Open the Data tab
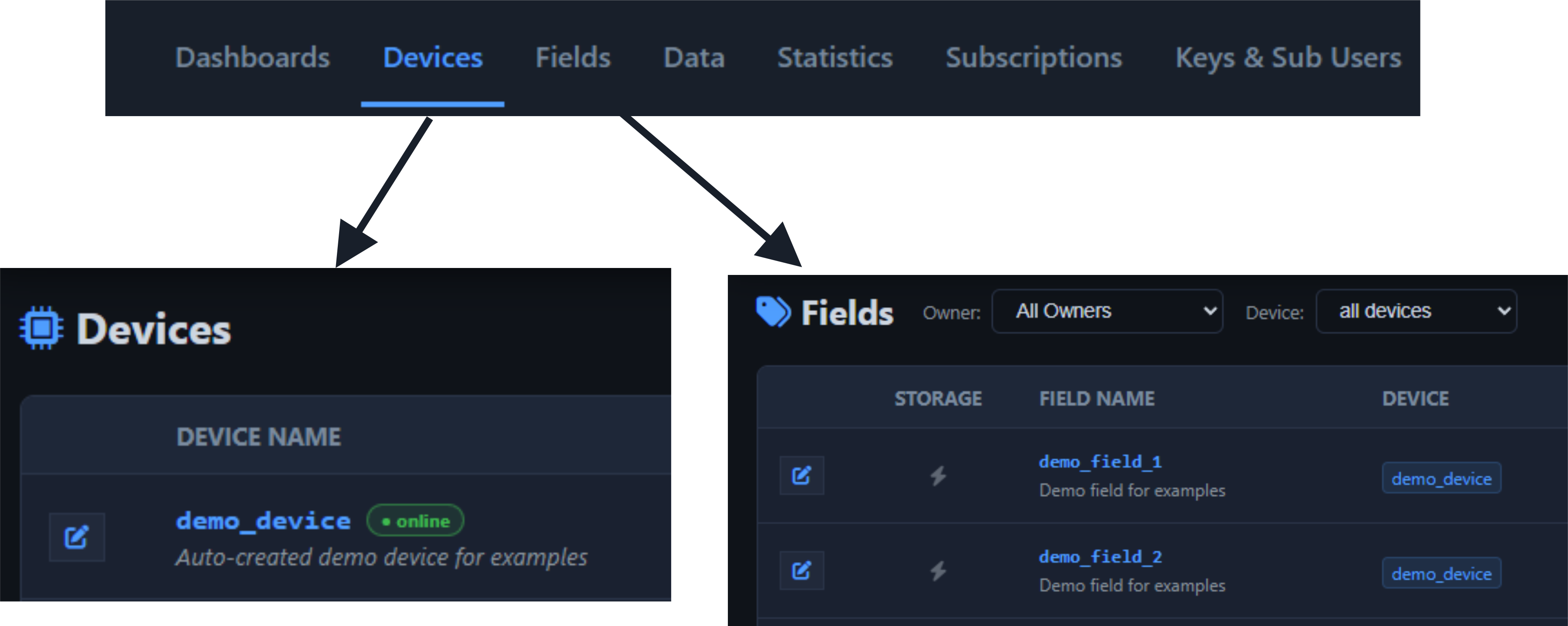Viewport: 1568px width, 626px height. 693,58
